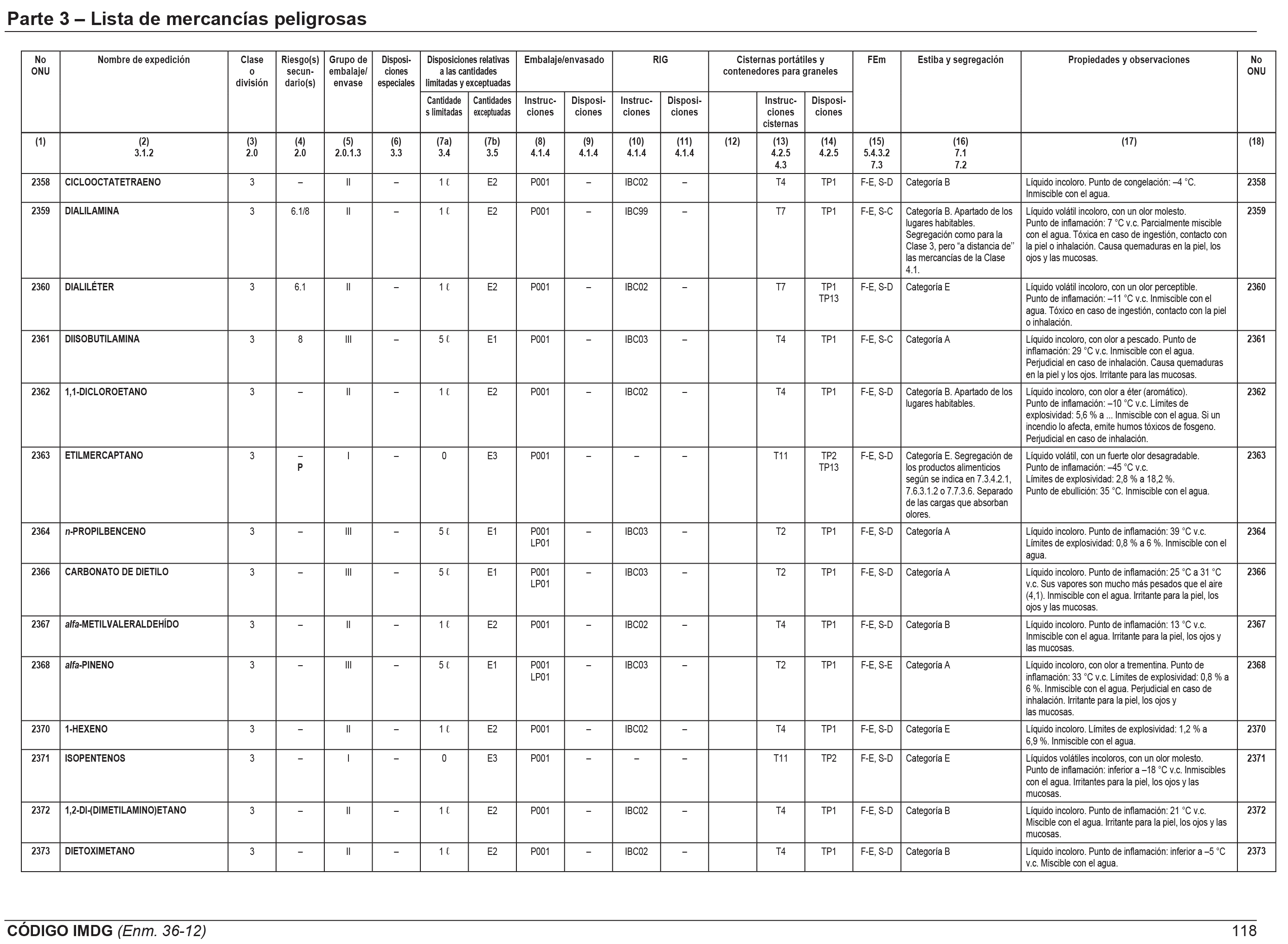Click the CICLOOCTATETRAENO shipping name
The image size is (1288, 944).
(113, 182)
